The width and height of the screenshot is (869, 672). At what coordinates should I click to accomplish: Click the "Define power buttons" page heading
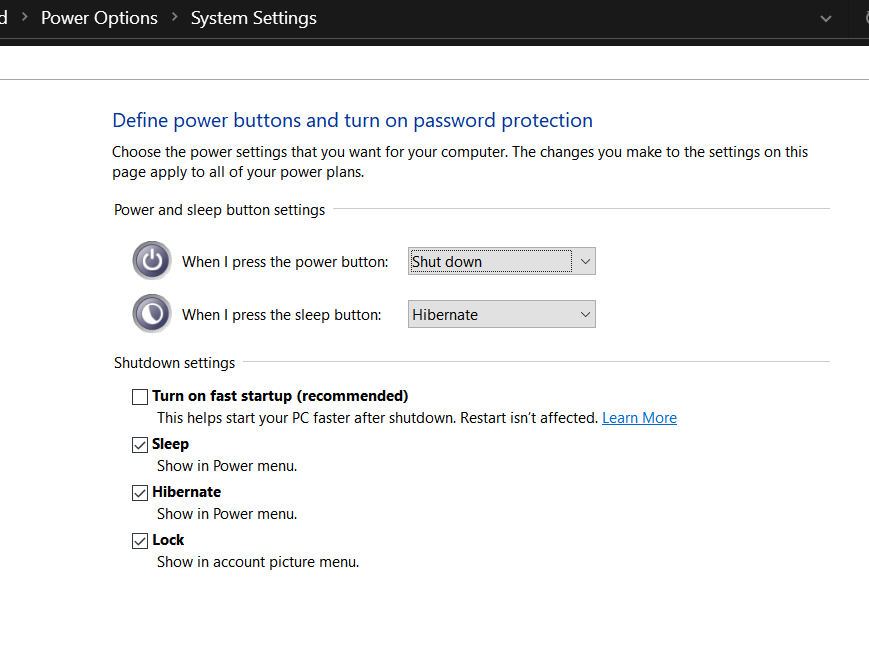click(x=352, y=121)
